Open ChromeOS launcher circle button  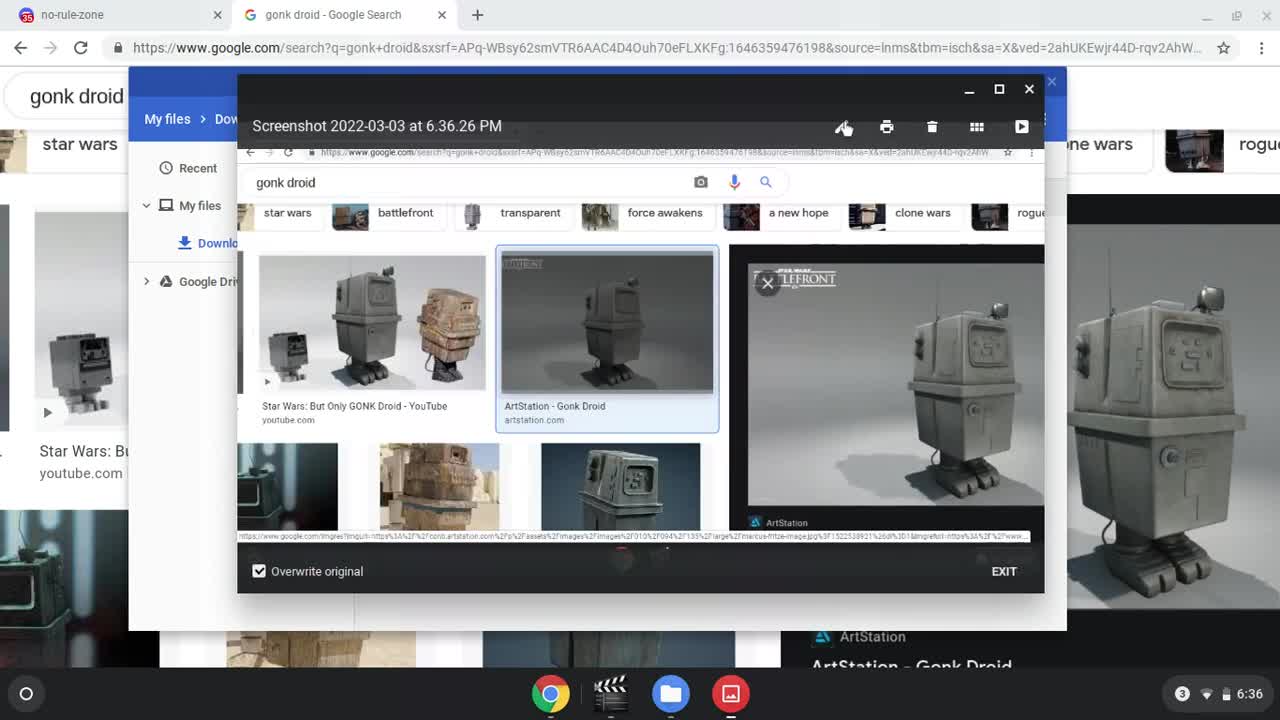[26, 694]
